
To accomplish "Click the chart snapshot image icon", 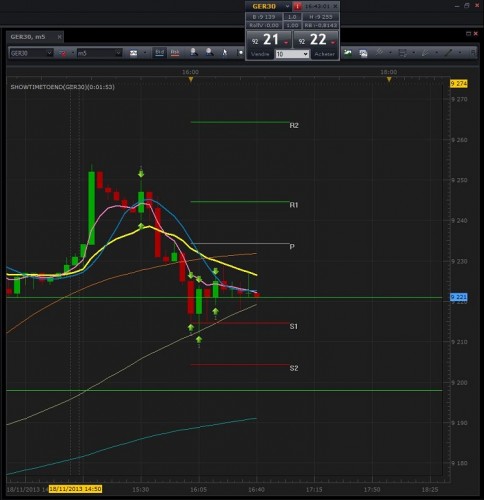I will point(363,53).
